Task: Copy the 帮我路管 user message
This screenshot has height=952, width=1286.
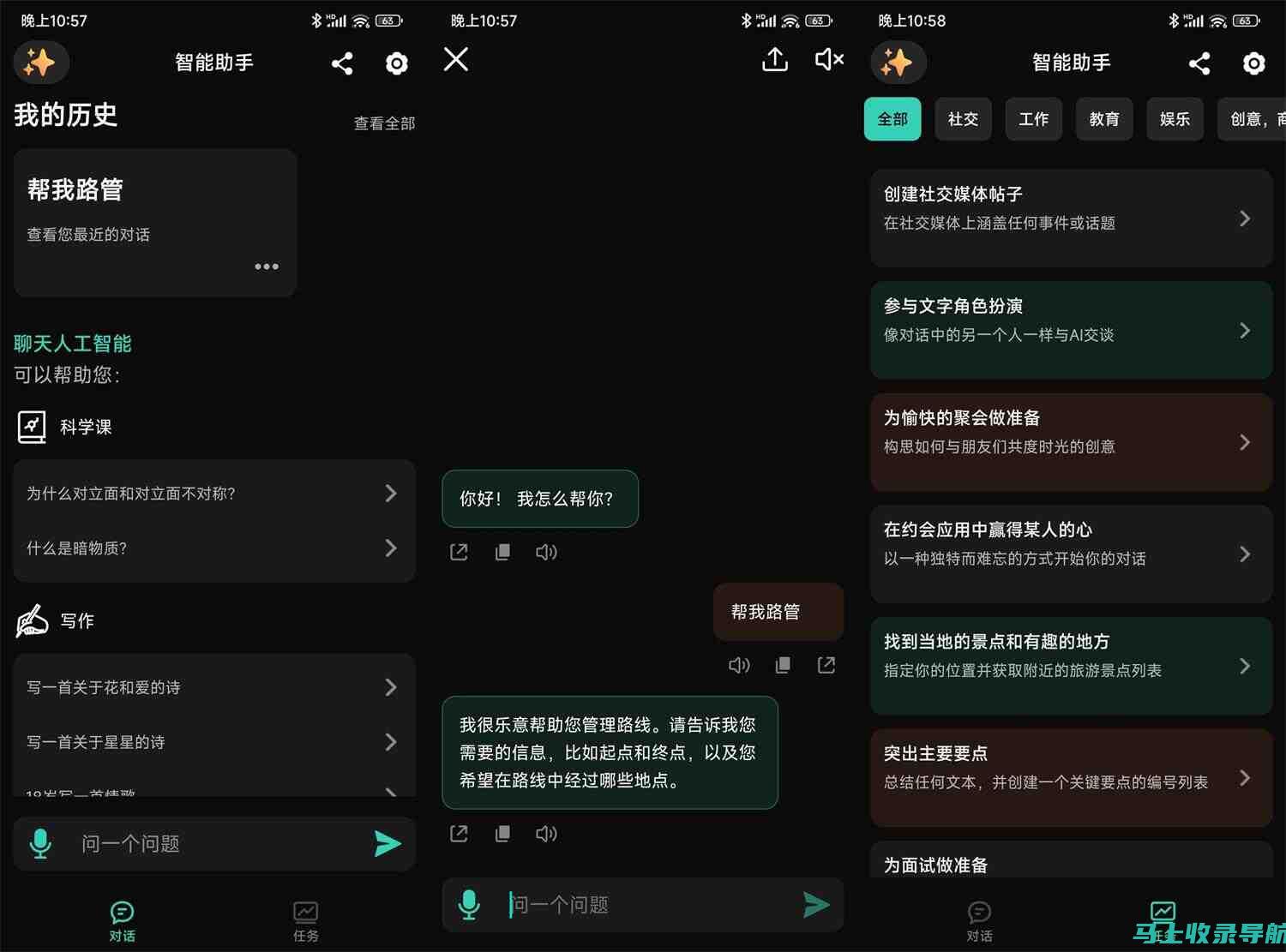Action: point(783,665)
